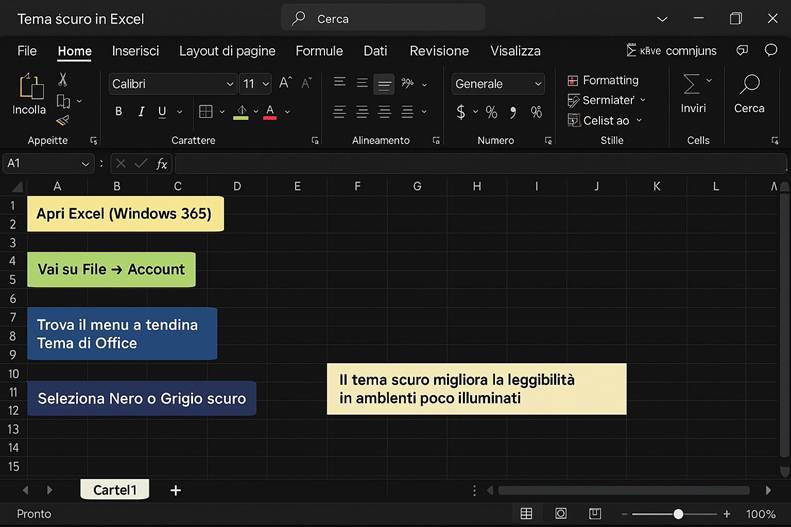
Task: Open the font size 11 dropdown
Action: click(x=266, y=84)
